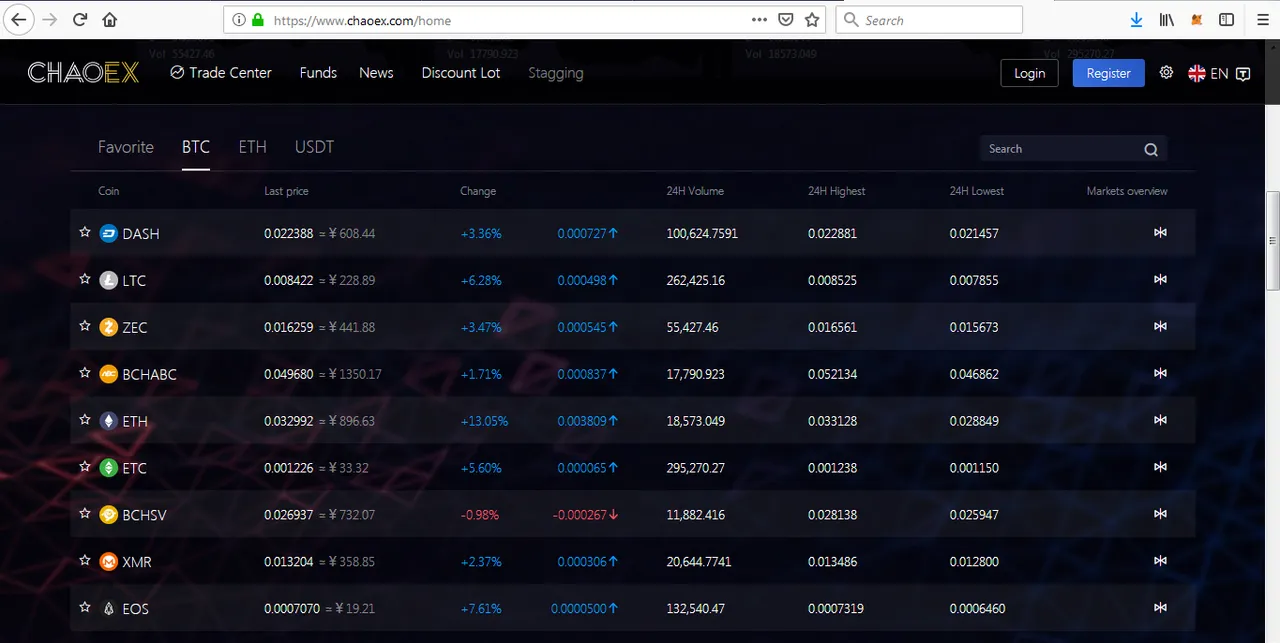Click the ZEC coin logo
1280x643 pixels.
coord(109,327)
